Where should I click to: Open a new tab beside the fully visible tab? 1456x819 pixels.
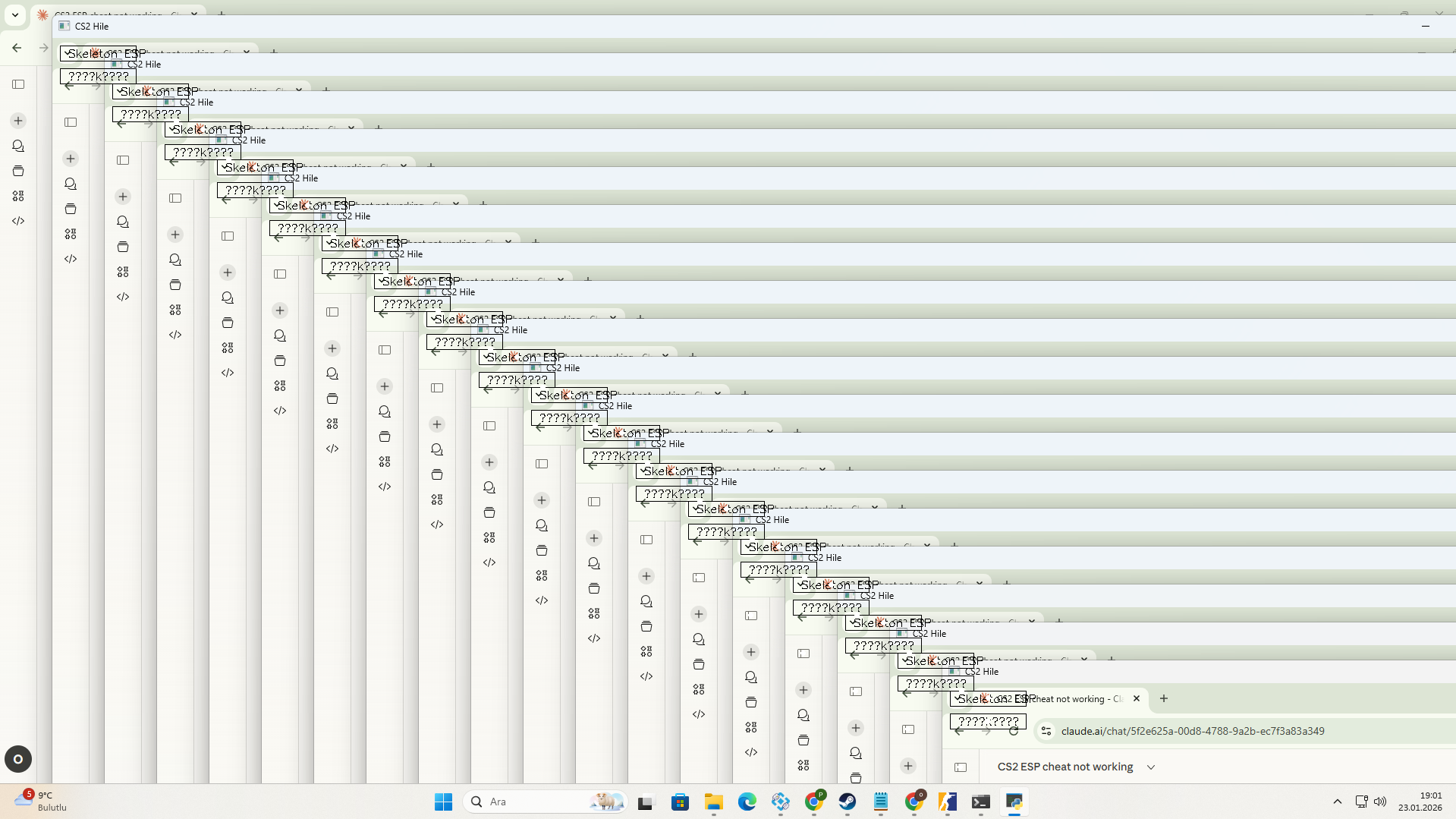coord(1163,698)
